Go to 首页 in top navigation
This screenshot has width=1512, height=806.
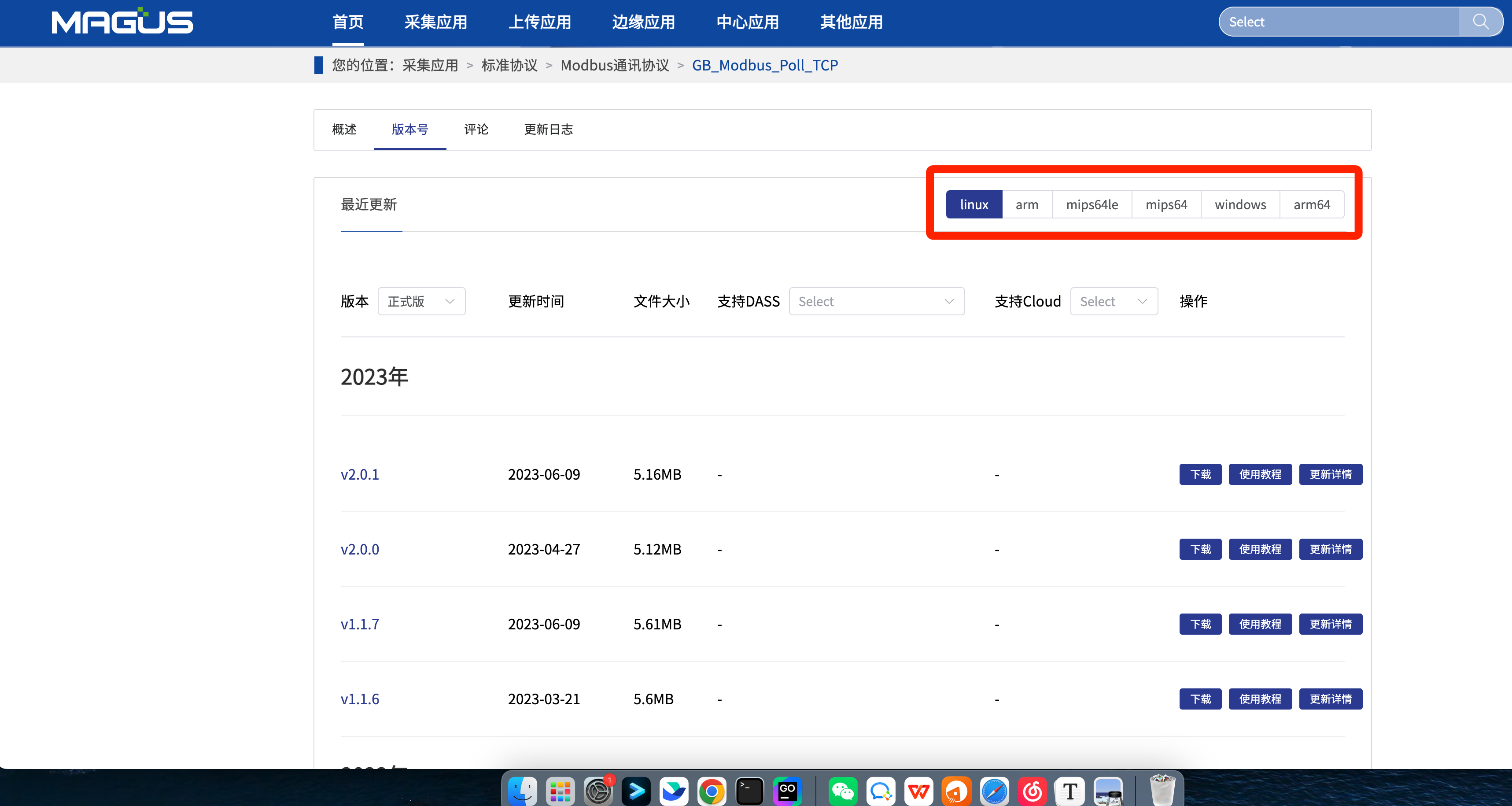pos(348,22)
